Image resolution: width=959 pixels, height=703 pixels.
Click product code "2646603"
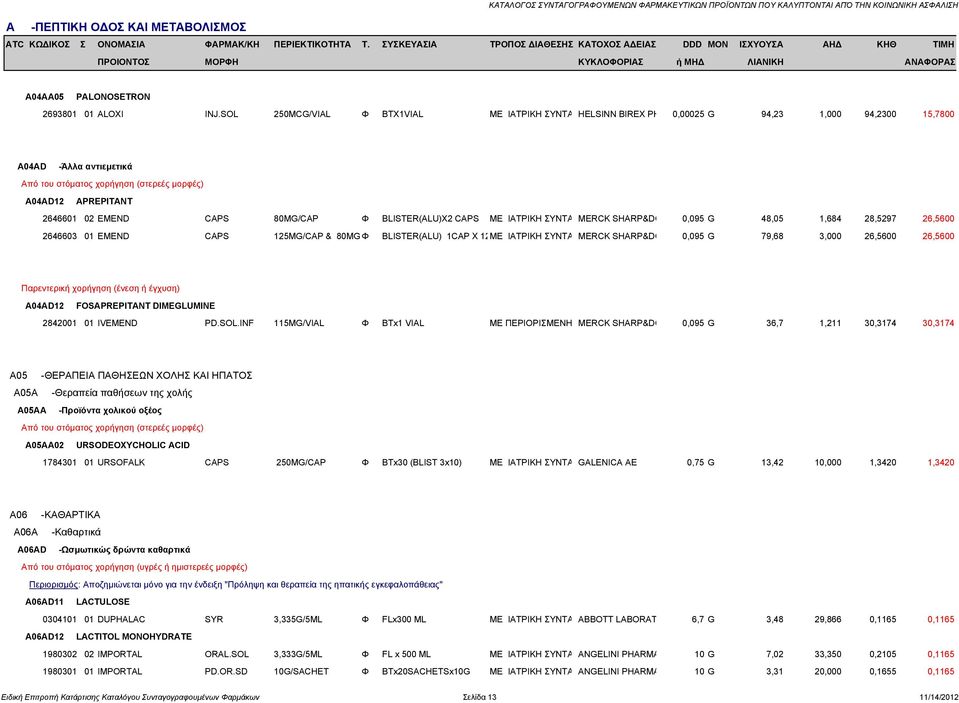[x=59, y=236]
